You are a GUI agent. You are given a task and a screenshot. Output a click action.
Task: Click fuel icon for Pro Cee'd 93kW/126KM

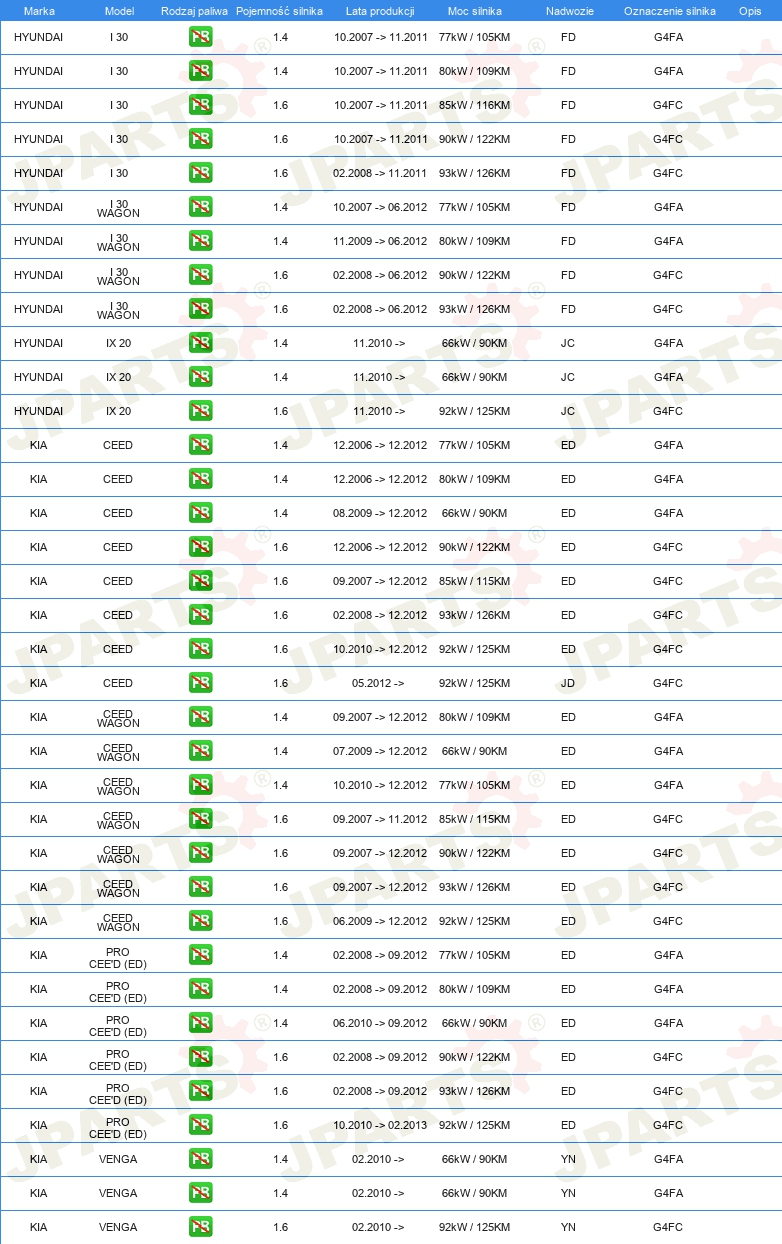201,1092
